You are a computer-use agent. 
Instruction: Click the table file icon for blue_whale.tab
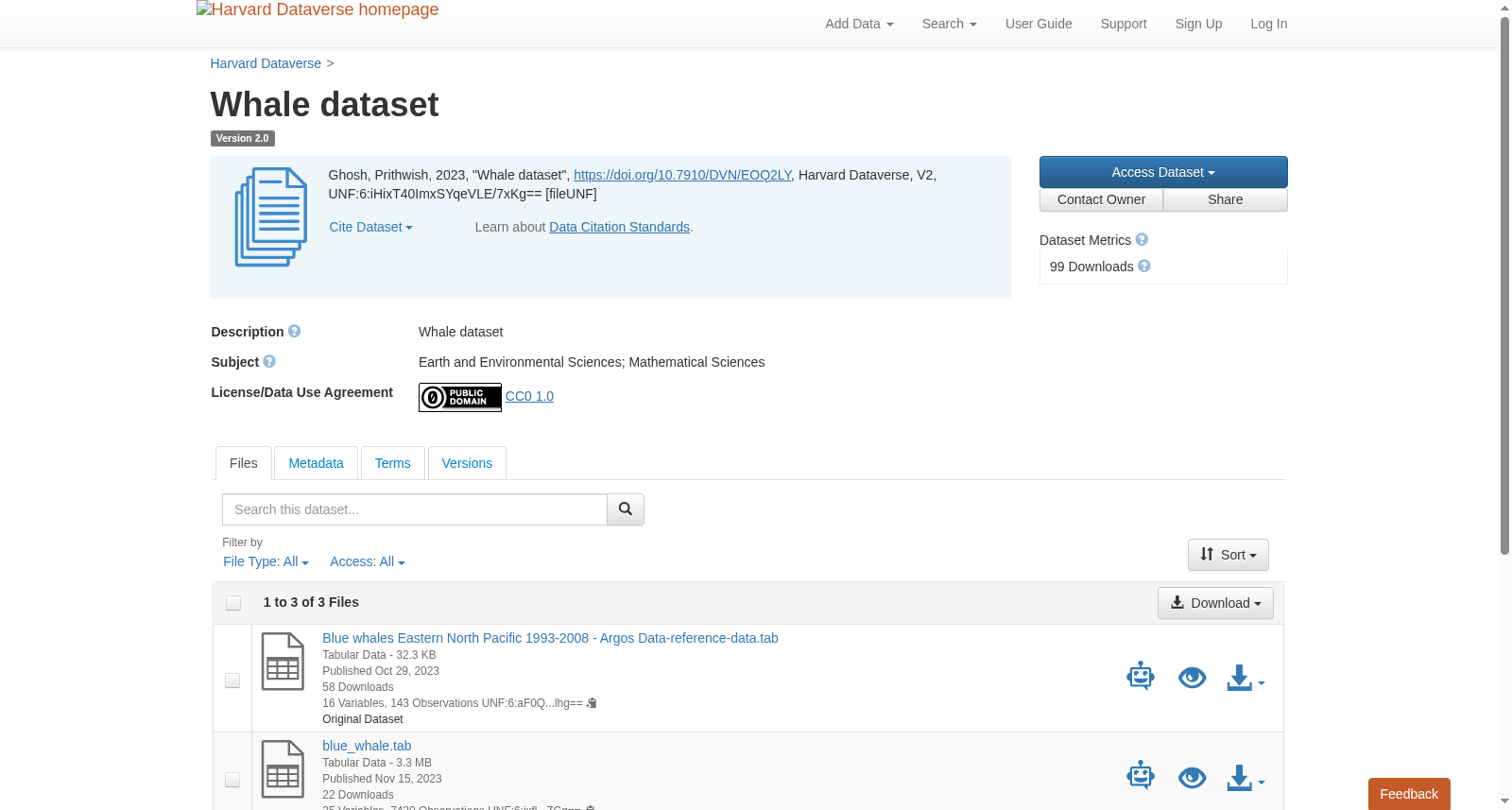click(283, 769)
